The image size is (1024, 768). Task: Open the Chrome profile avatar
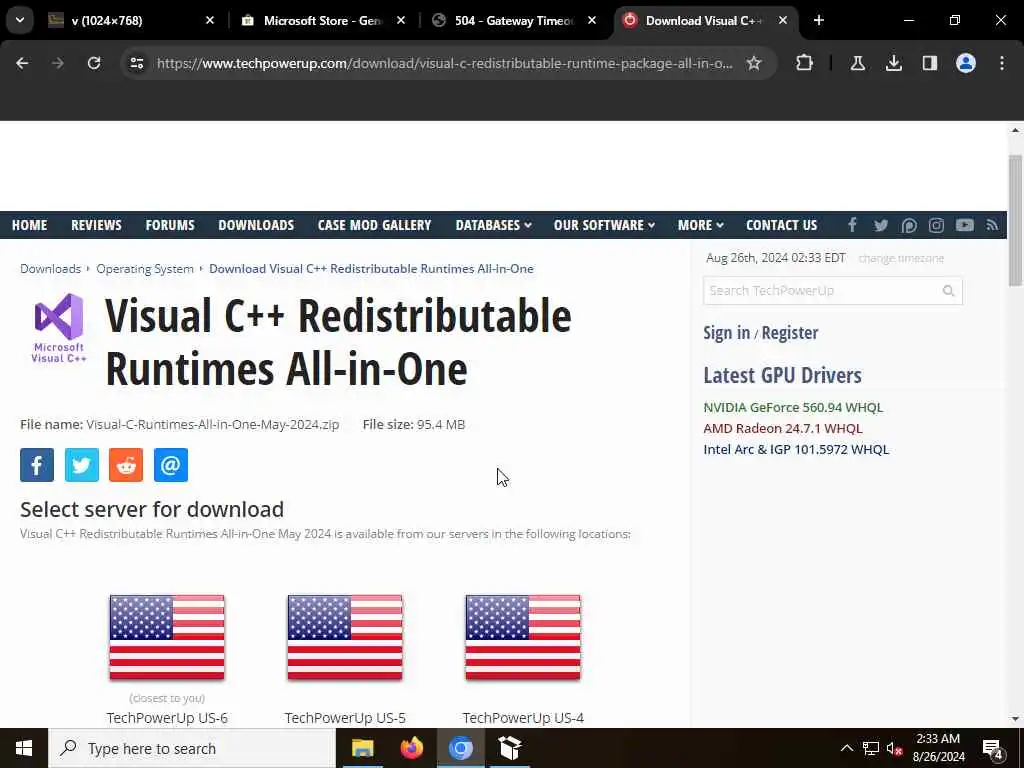[965, 63]
